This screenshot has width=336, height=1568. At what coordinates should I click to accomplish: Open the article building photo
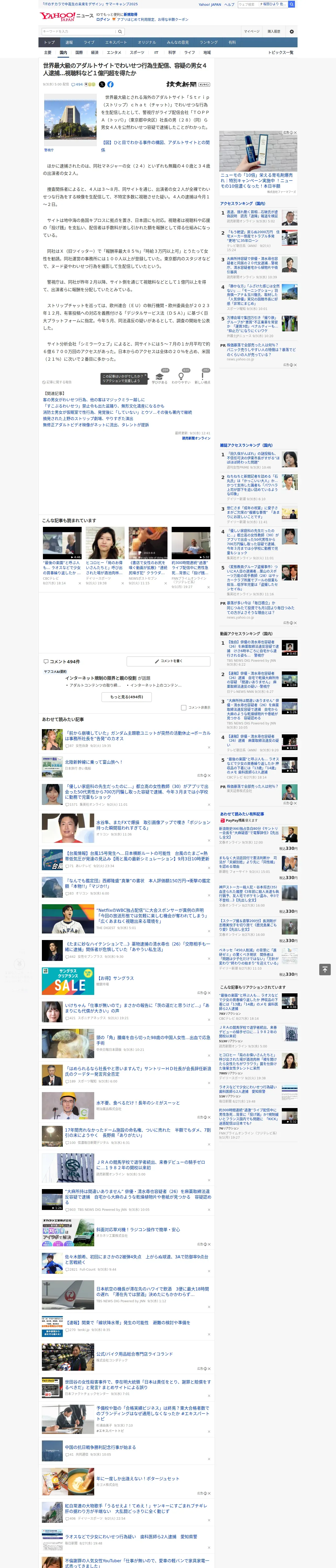[x=70, y=120]
